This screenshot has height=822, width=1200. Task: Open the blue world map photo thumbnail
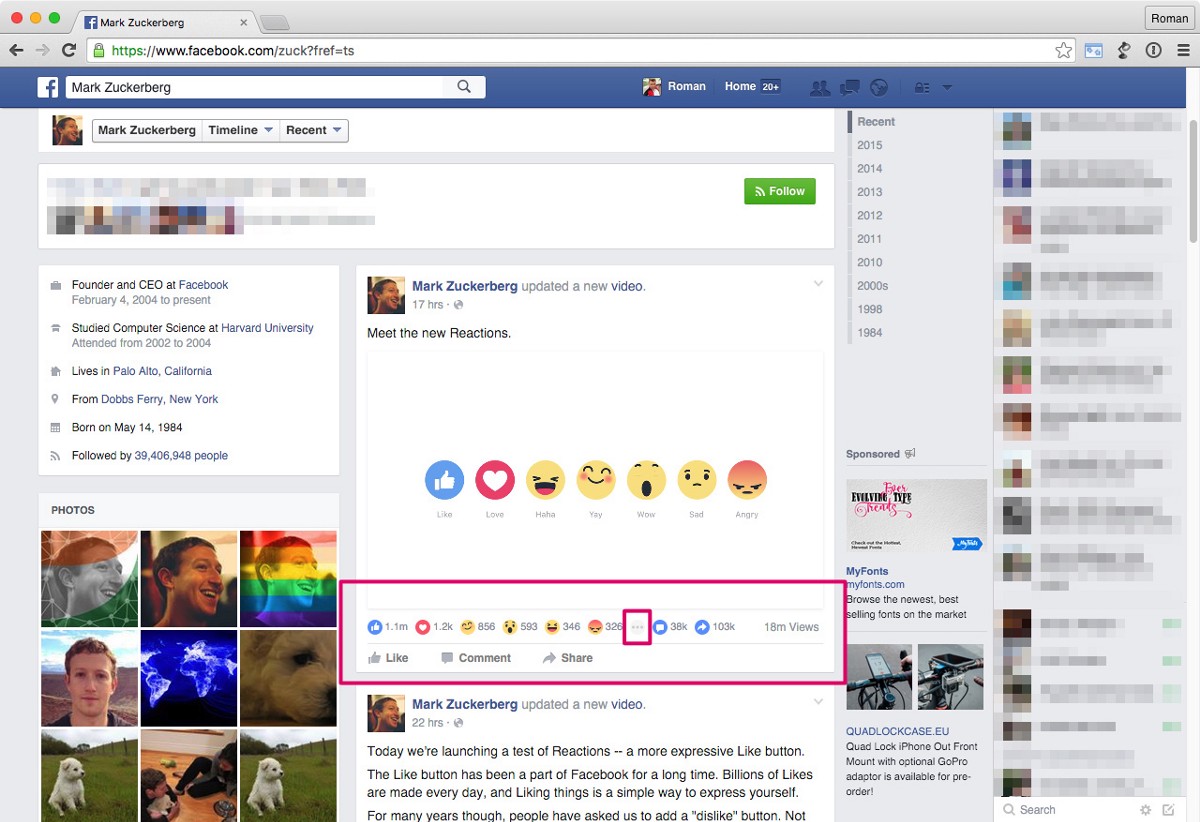click(189, 678)
